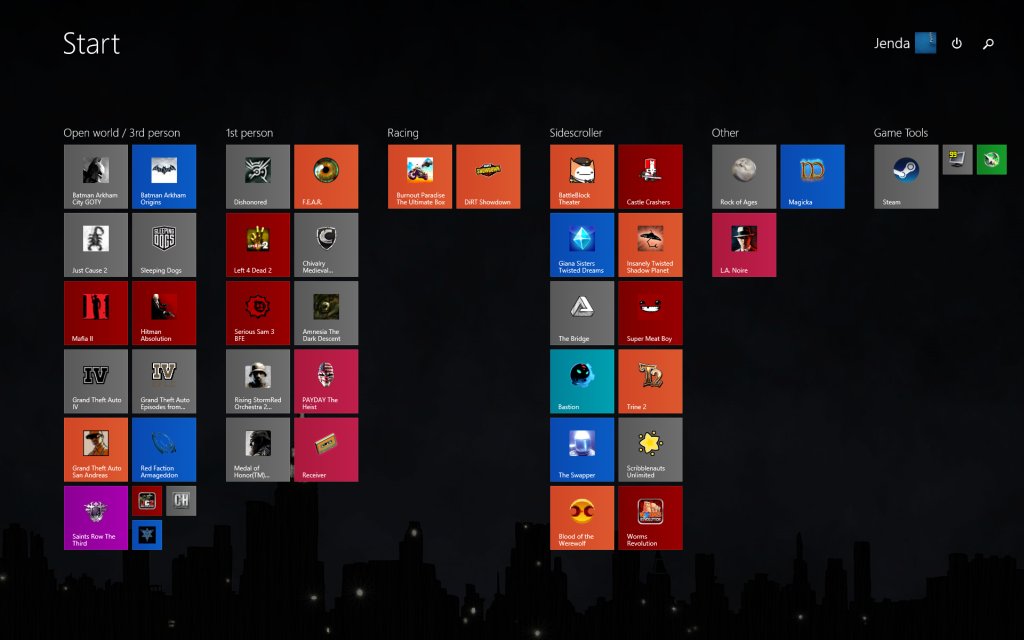Launch Hitman Absolution tile
The height and width of the screenshot is (640, 1024).
[x=164, y=313]
